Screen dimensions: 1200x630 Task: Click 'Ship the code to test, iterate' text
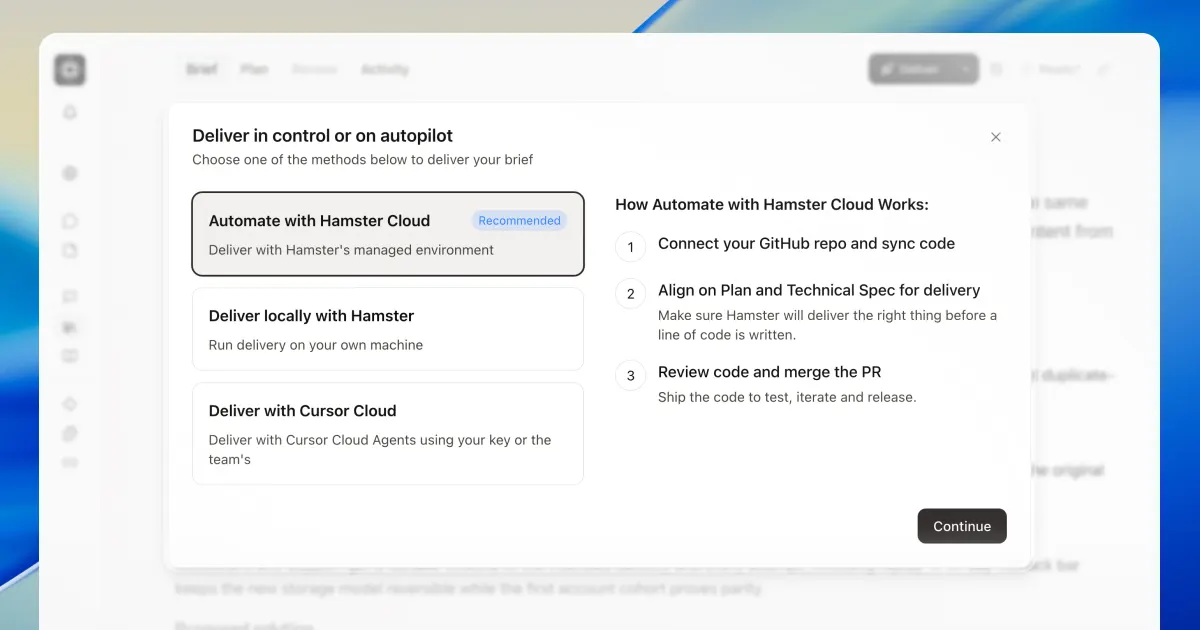pyautogui.click(x=787, y=397)
